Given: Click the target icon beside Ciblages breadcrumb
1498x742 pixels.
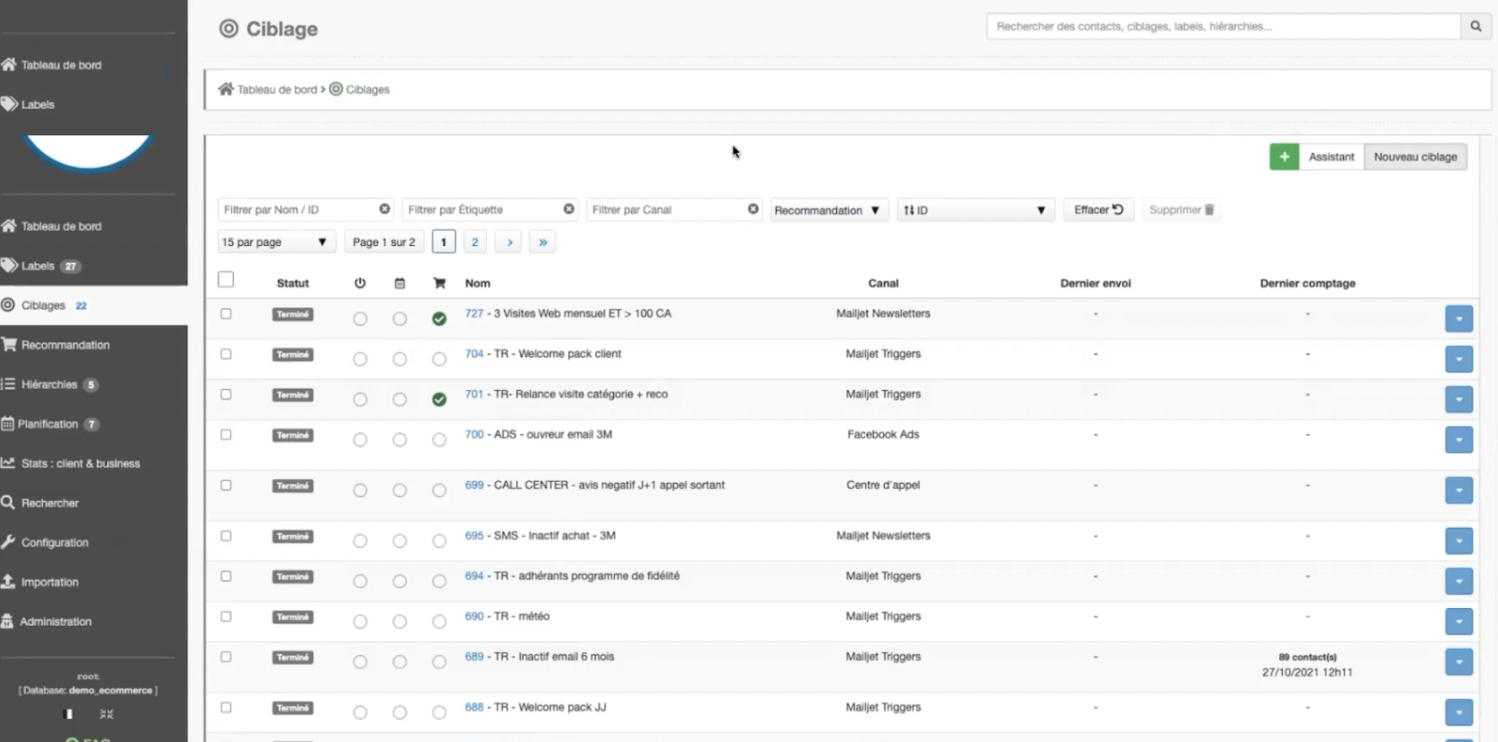Looking at the screenshot, I should pyautogui.click(x=336, y=89).
